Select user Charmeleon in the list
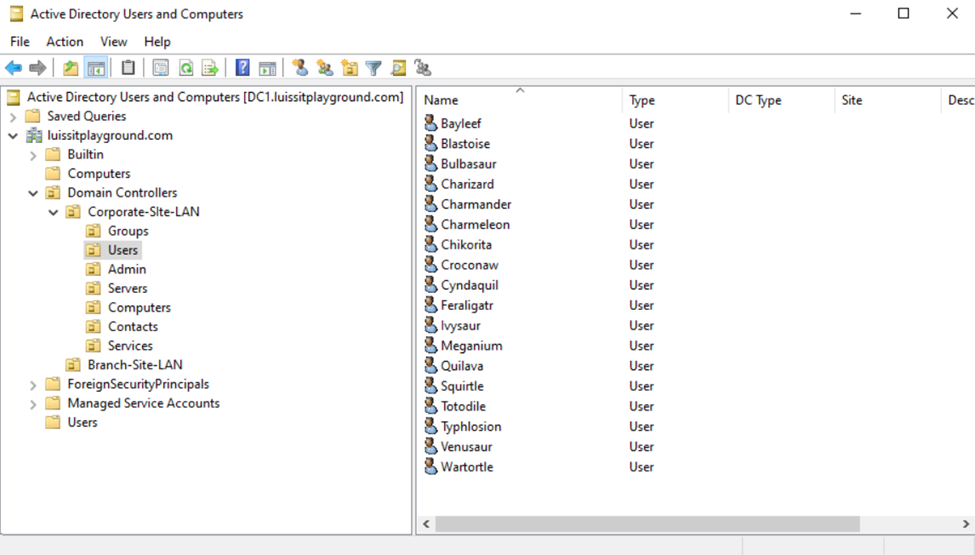975x555 pixels. pos(475,224)
